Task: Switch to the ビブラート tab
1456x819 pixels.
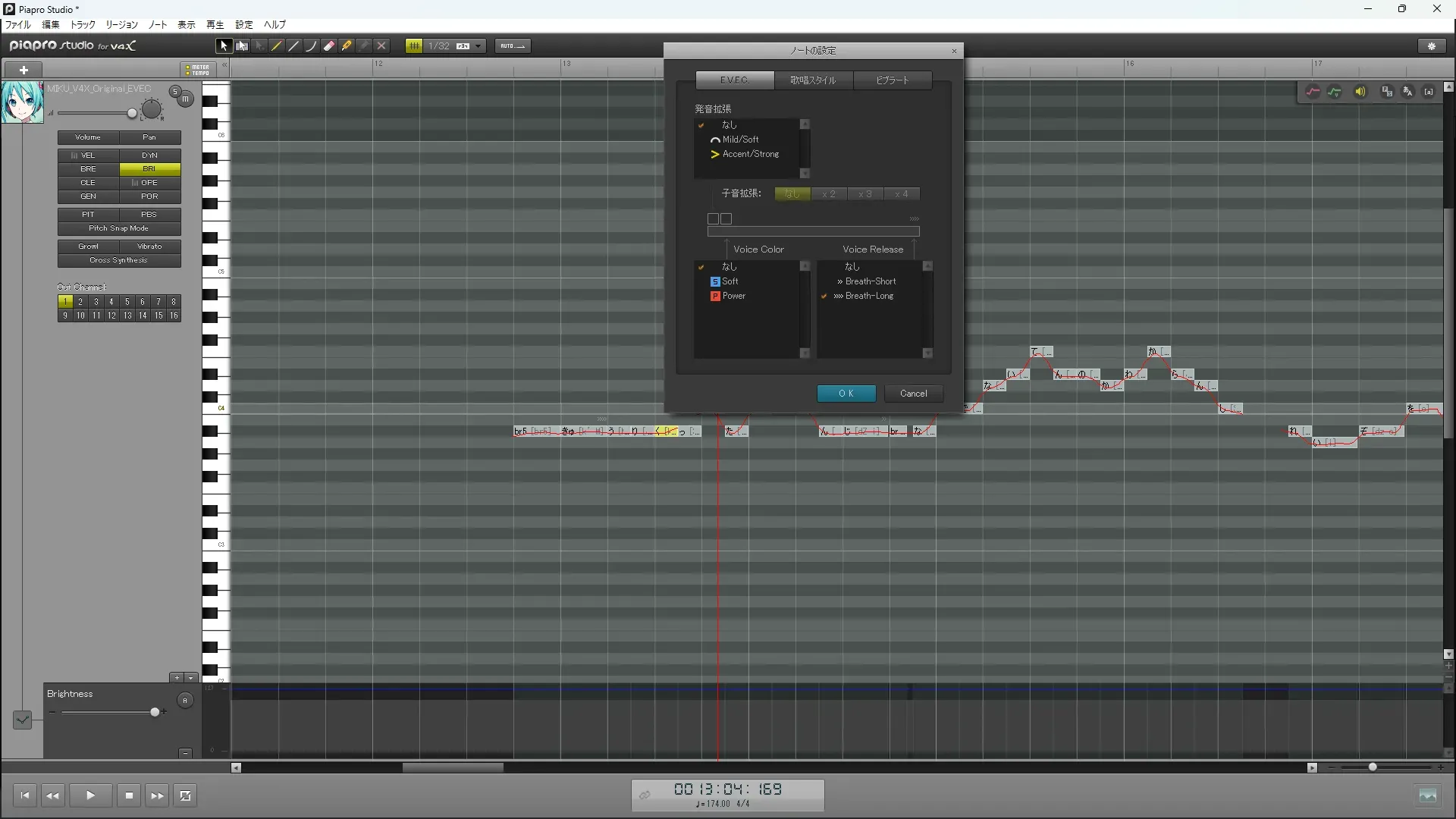Action: click(892, 80)
